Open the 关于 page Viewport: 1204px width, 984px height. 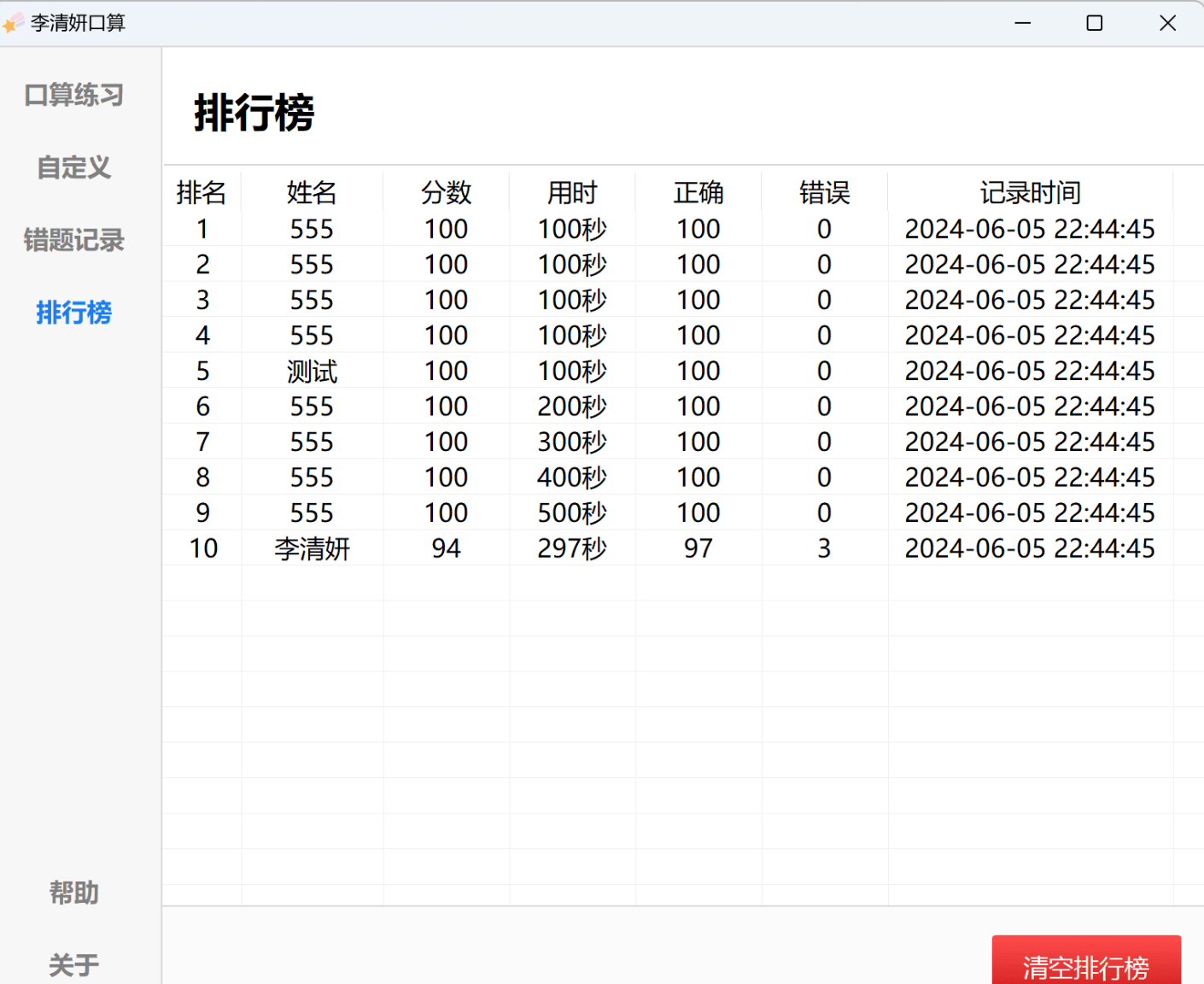click(x=74, y=965)
